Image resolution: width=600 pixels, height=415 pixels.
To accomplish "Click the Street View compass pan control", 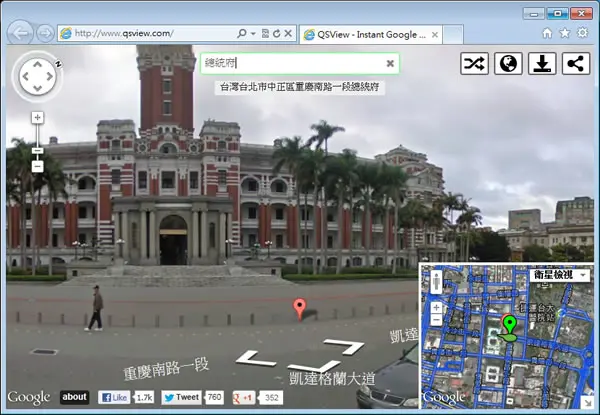I will 38,76.
